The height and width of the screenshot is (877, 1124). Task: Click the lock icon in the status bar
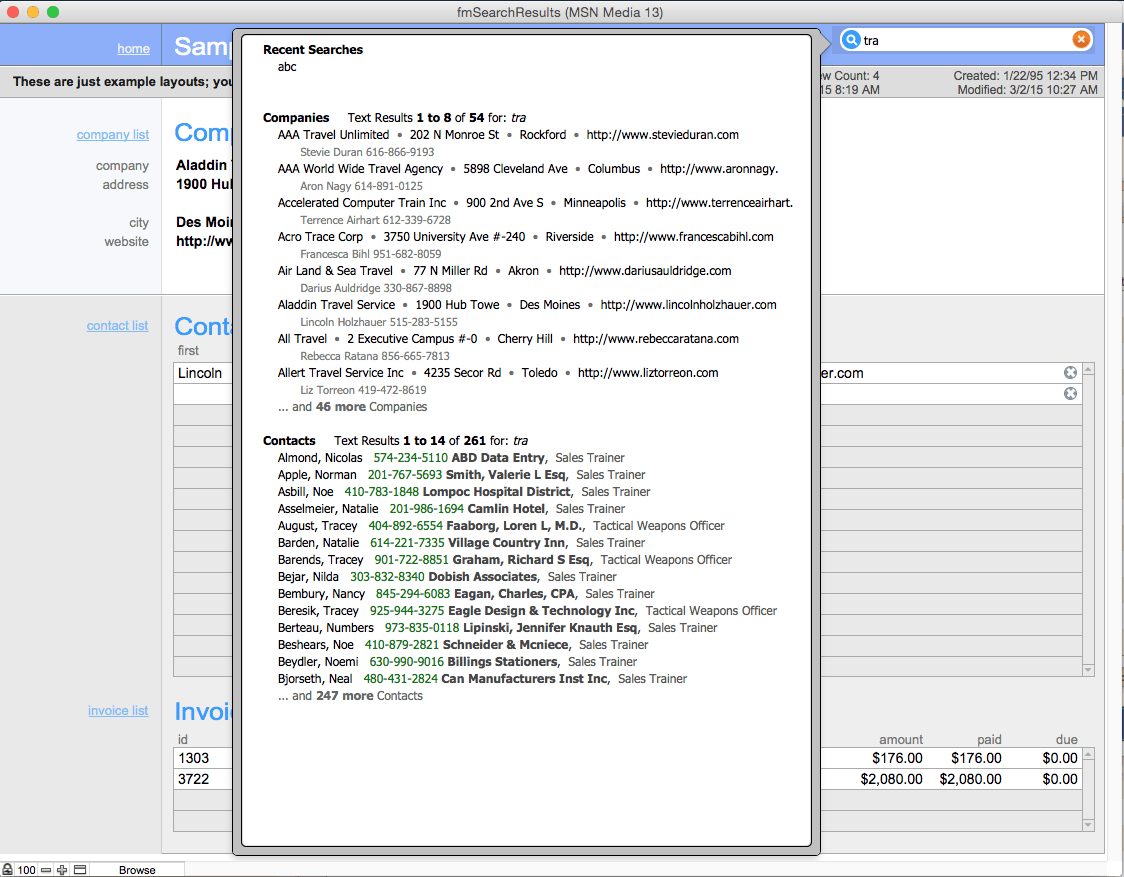click(x=7, y=870)
